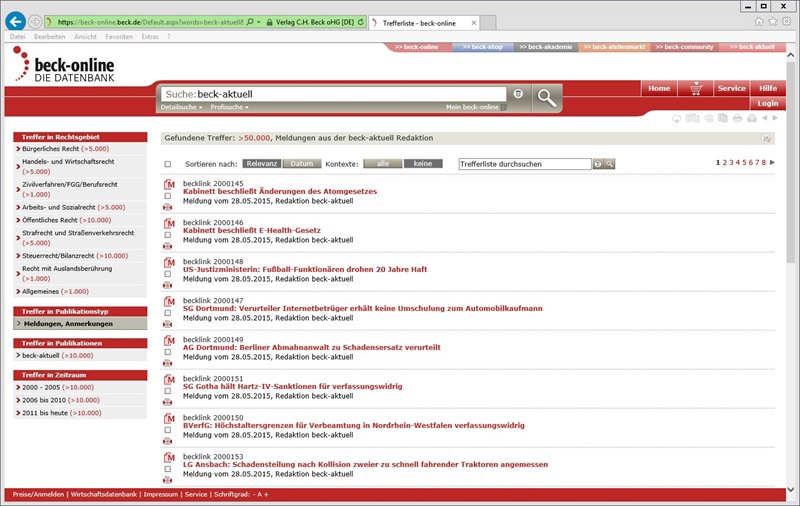Open the Kabinett beschließt E-Health-Gesetz article
800x506 pixels.
(252, 231)
